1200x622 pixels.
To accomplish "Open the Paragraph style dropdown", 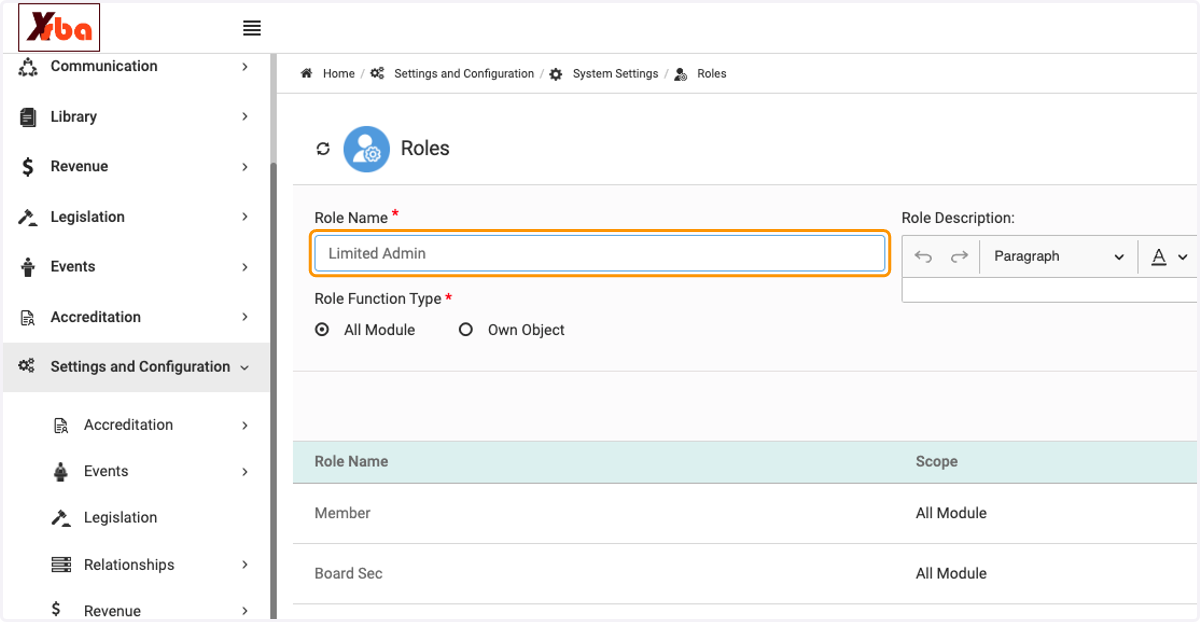I will (x=1059, y=257).
